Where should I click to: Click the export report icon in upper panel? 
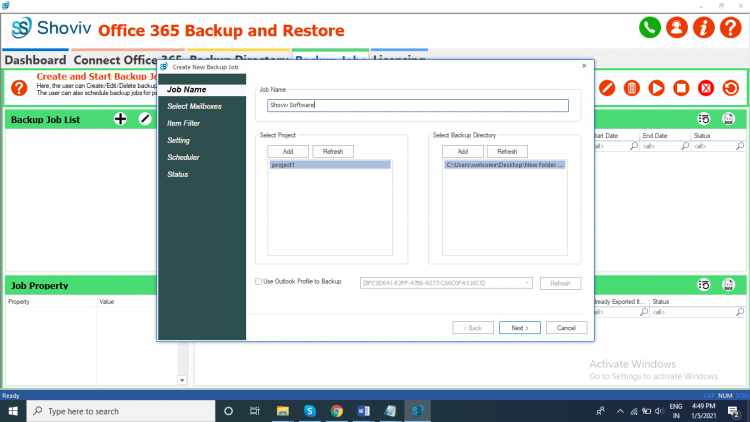(x=728, y=119)
